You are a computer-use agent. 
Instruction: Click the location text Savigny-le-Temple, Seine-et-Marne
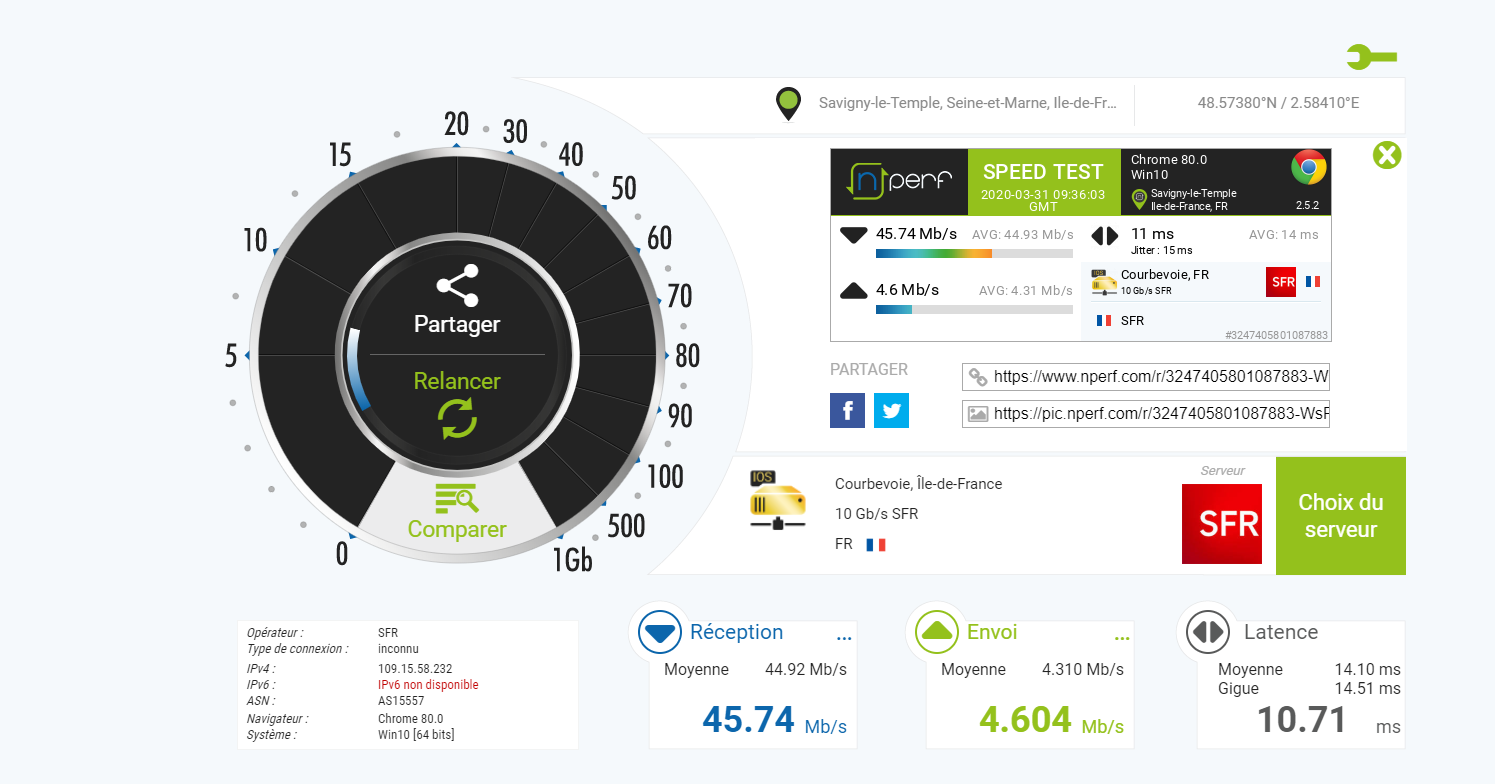(967, 103)
